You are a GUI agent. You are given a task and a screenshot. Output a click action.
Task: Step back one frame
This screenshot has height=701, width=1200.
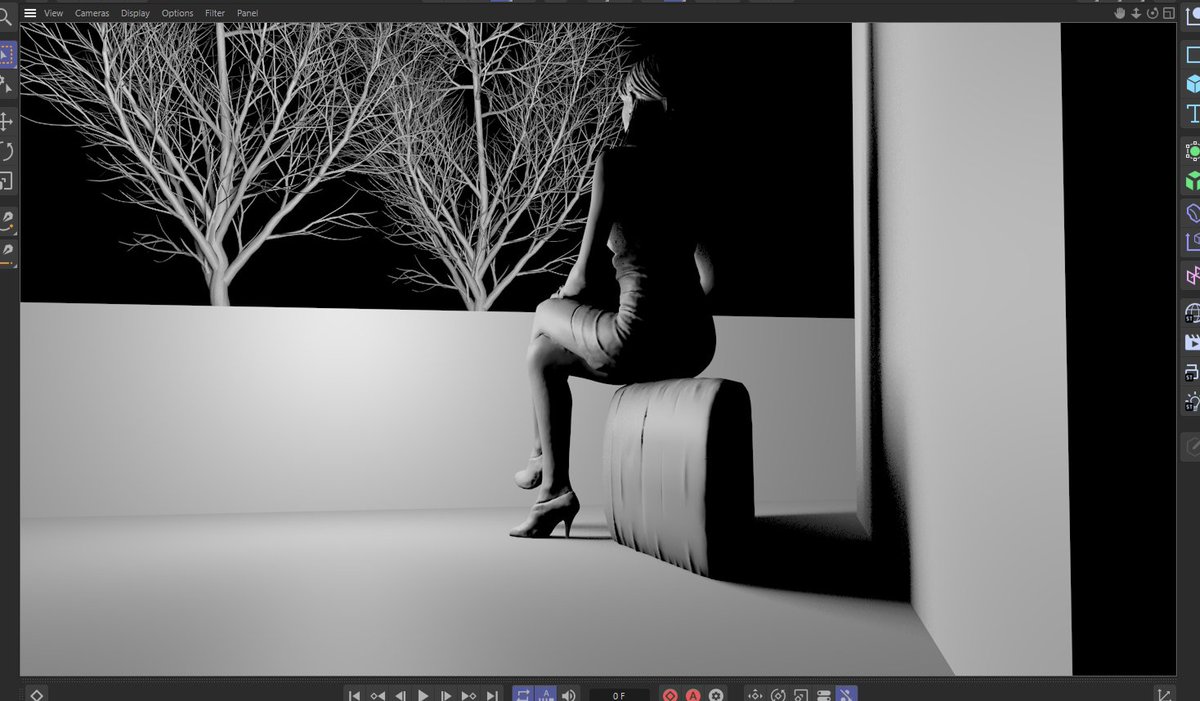[400, 695]
